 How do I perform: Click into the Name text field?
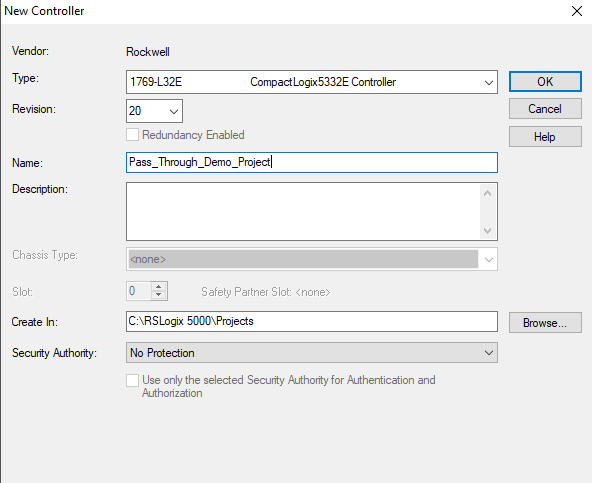tap(312, 162)
